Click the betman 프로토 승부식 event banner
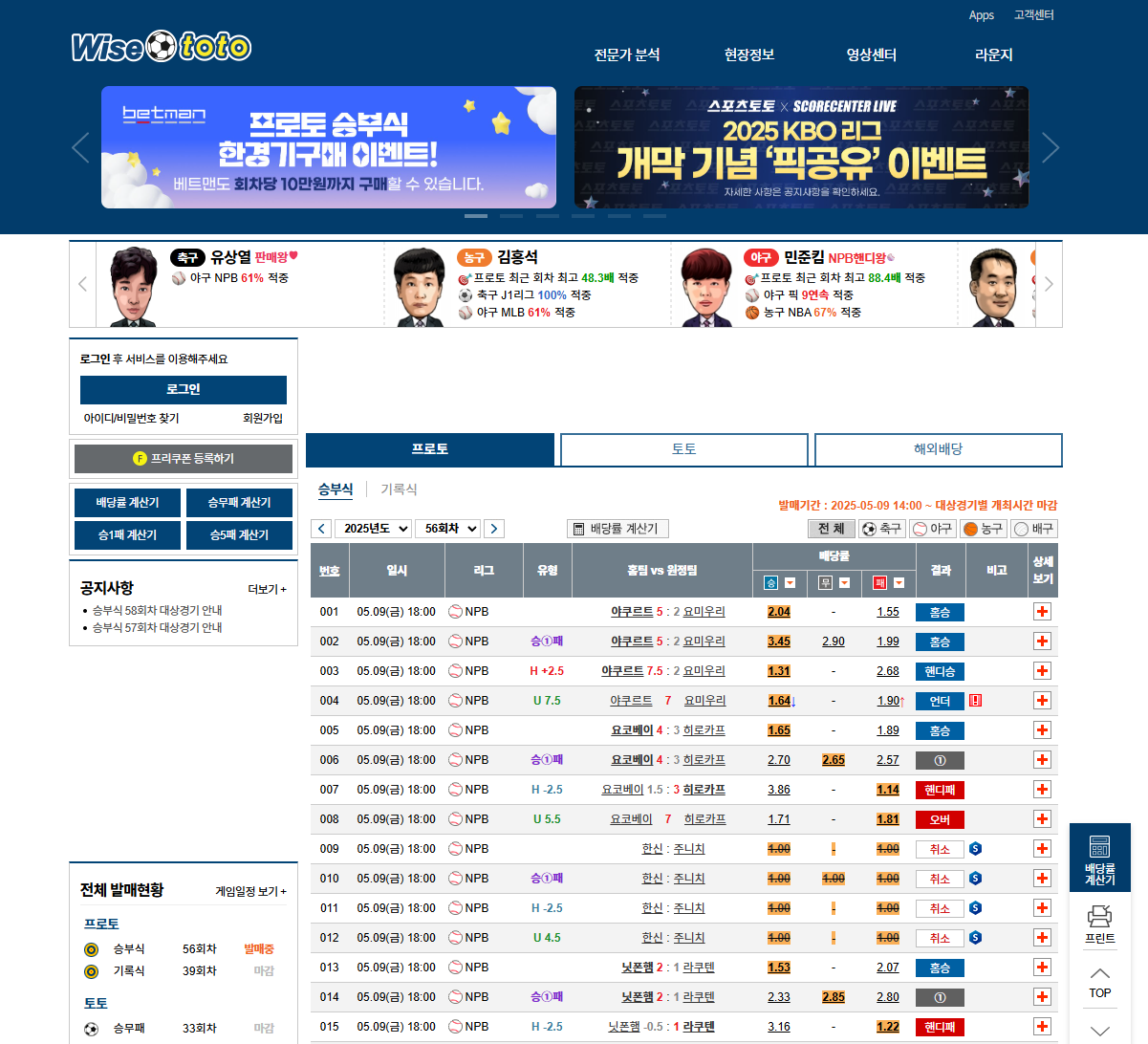1148x1044 pixels. [x=329, y=147]
